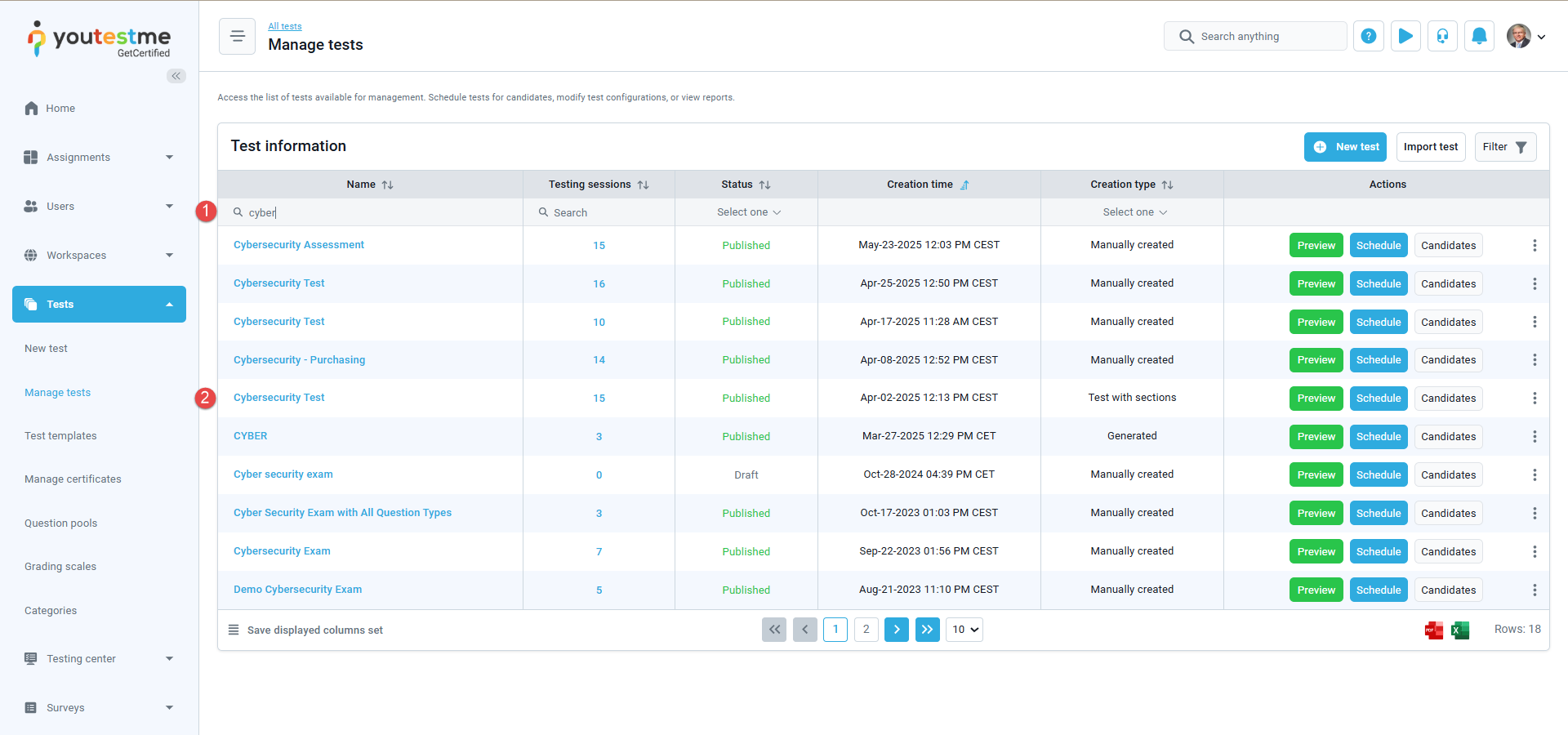Viewport: 1568px width, 735px height.
Task: Go to page 1
Action: [835, 630]
